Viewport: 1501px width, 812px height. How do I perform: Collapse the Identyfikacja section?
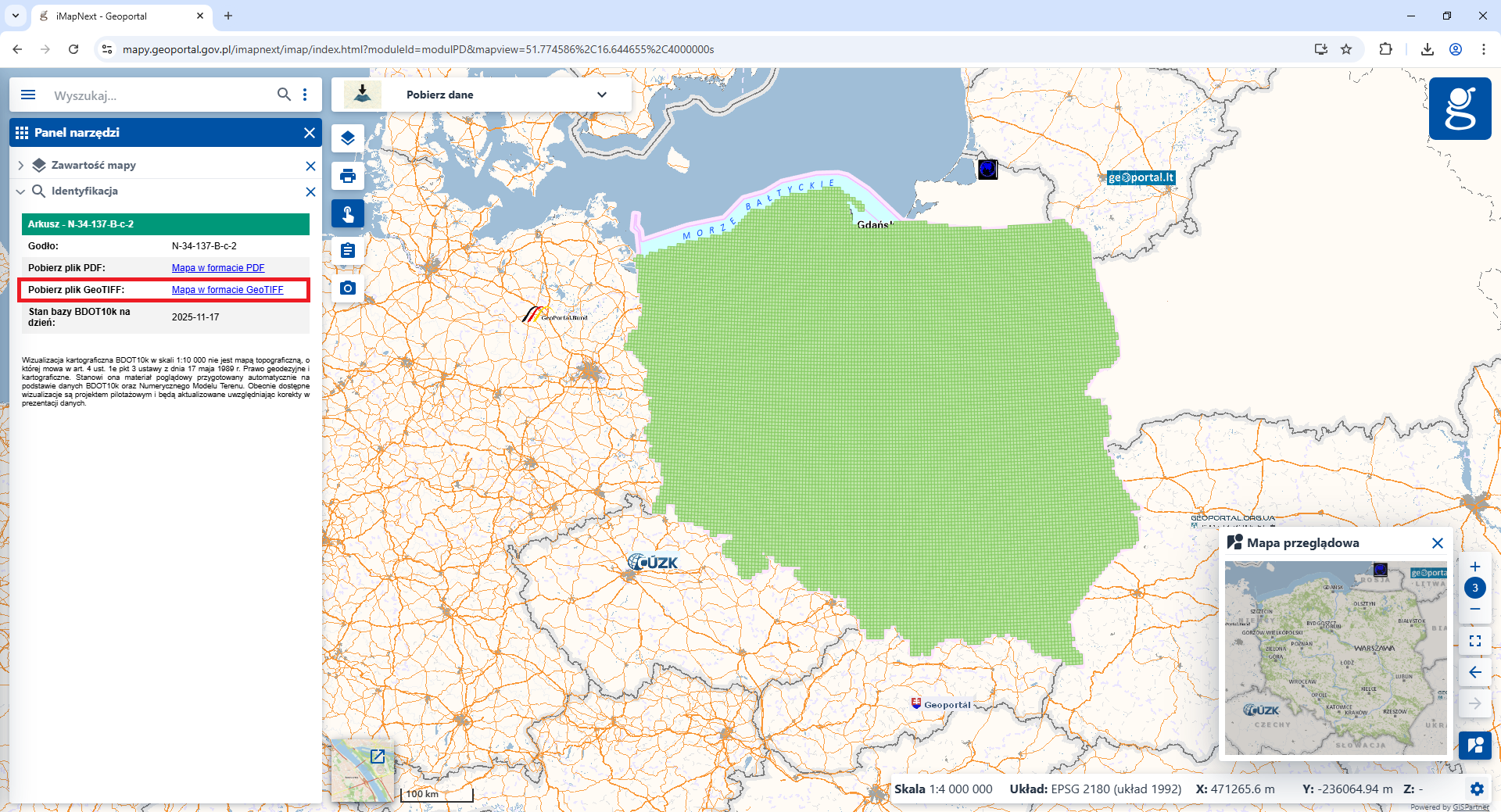click(20, 191)
